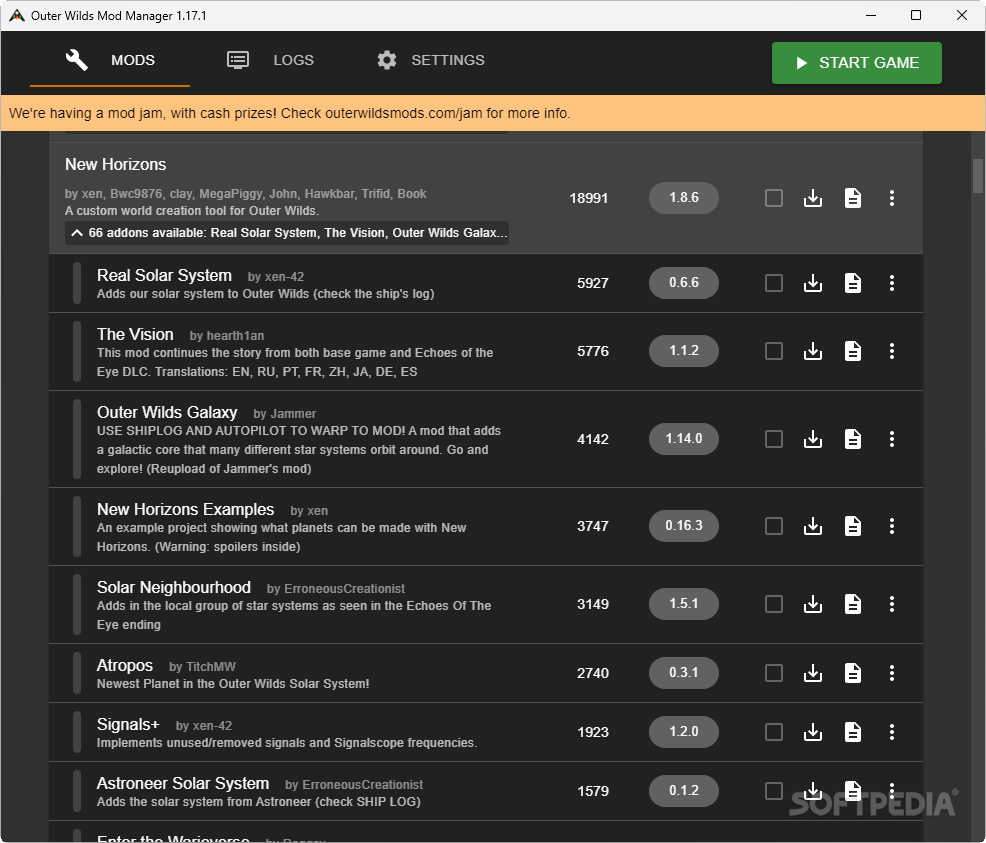Click the Outer Wilds app logo in the title bar
986x843 pixels.
[x=16, y=16]
